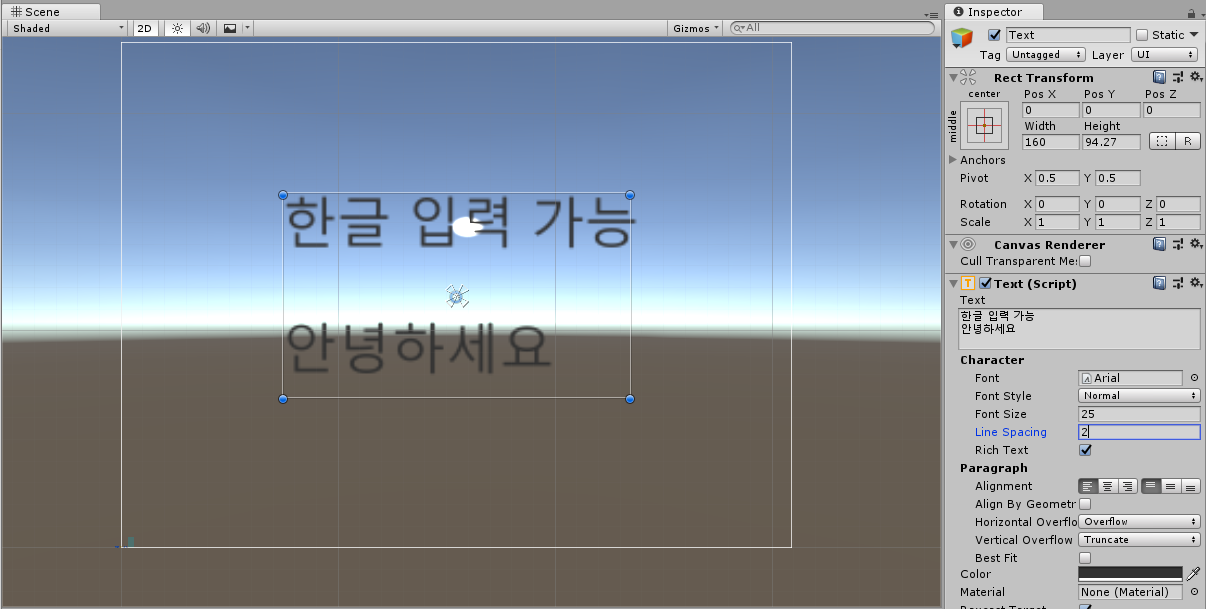1206x609 pixels.
Task: Set horizontal alignment to left
Action: [x=1088, y=486]
